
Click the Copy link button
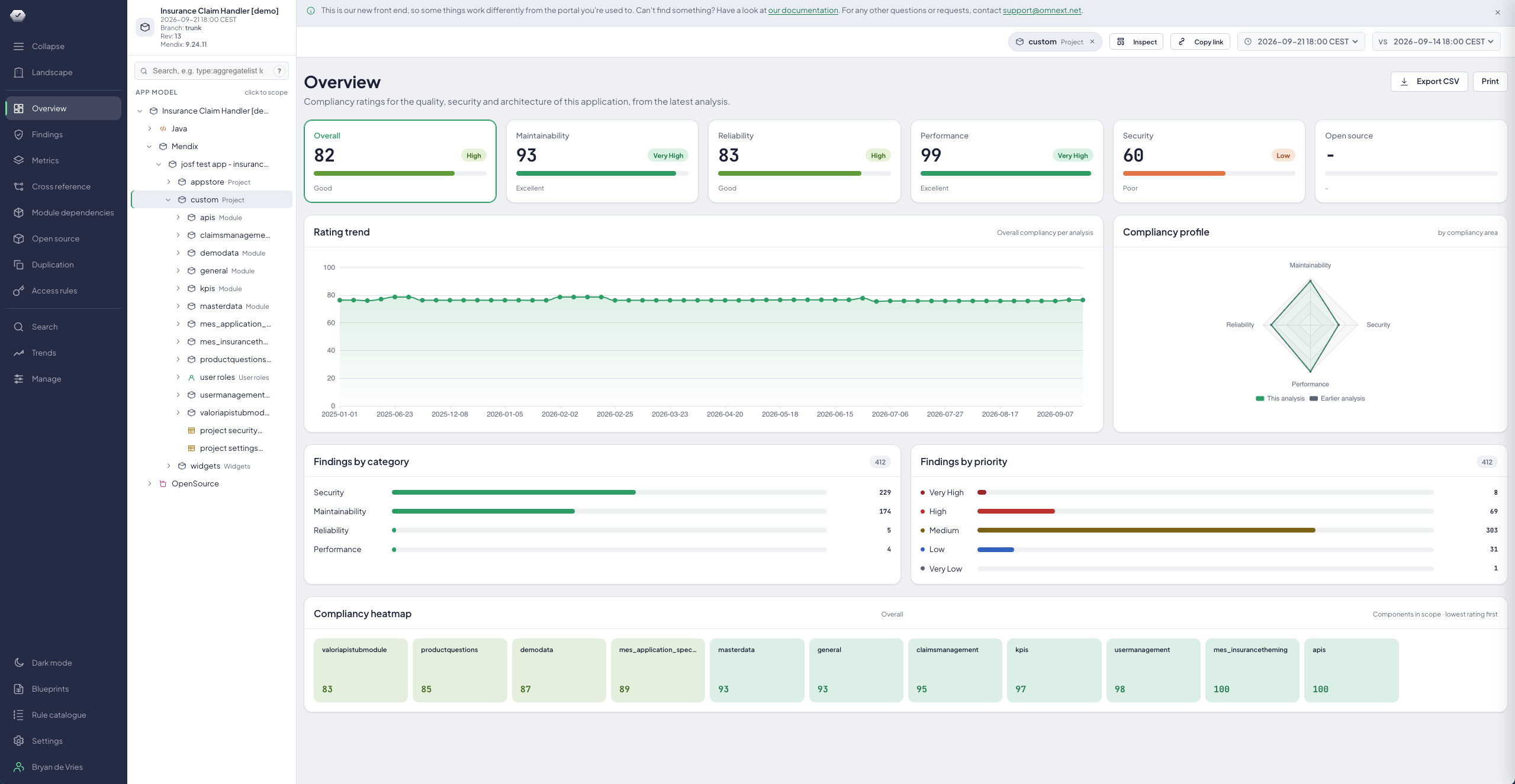pos(1201,41)
